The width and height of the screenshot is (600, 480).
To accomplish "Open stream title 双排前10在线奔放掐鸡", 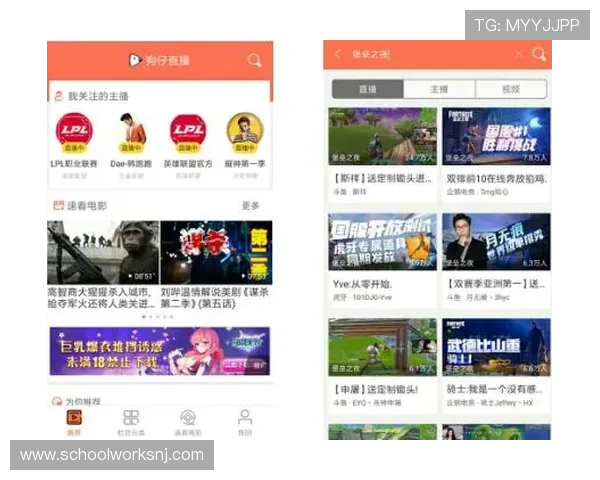I will (x=497, y=178).
